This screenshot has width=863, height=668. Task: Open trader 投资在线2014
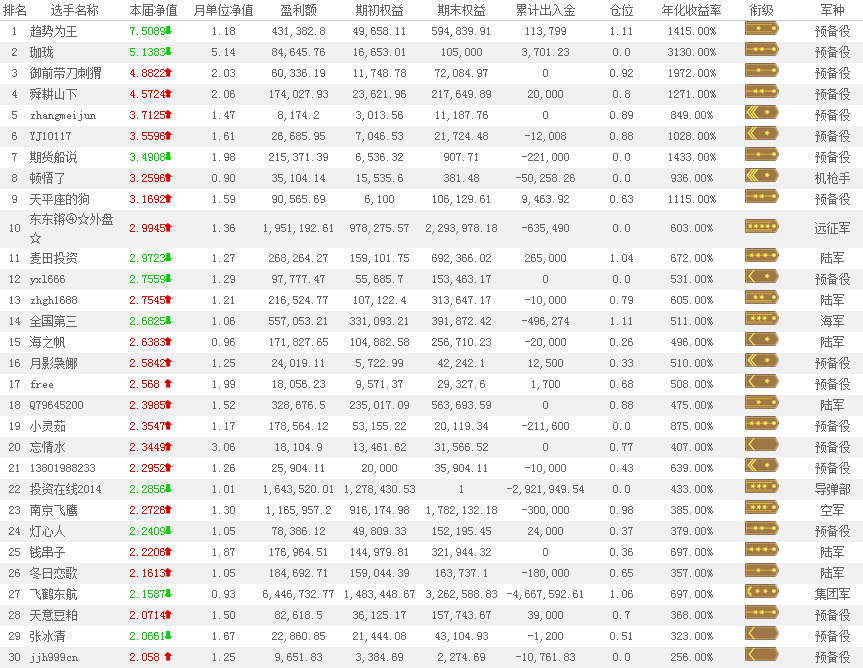[x=65, y=489]
